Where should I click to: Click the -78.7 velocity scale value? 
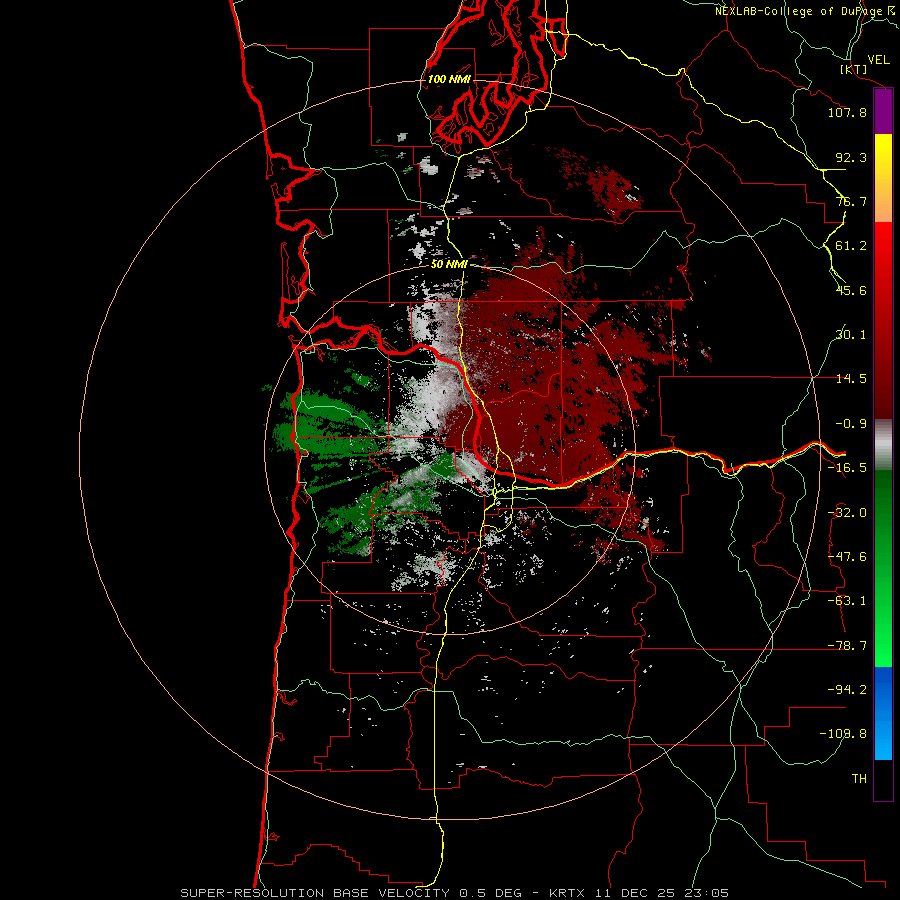coord(847,646)
